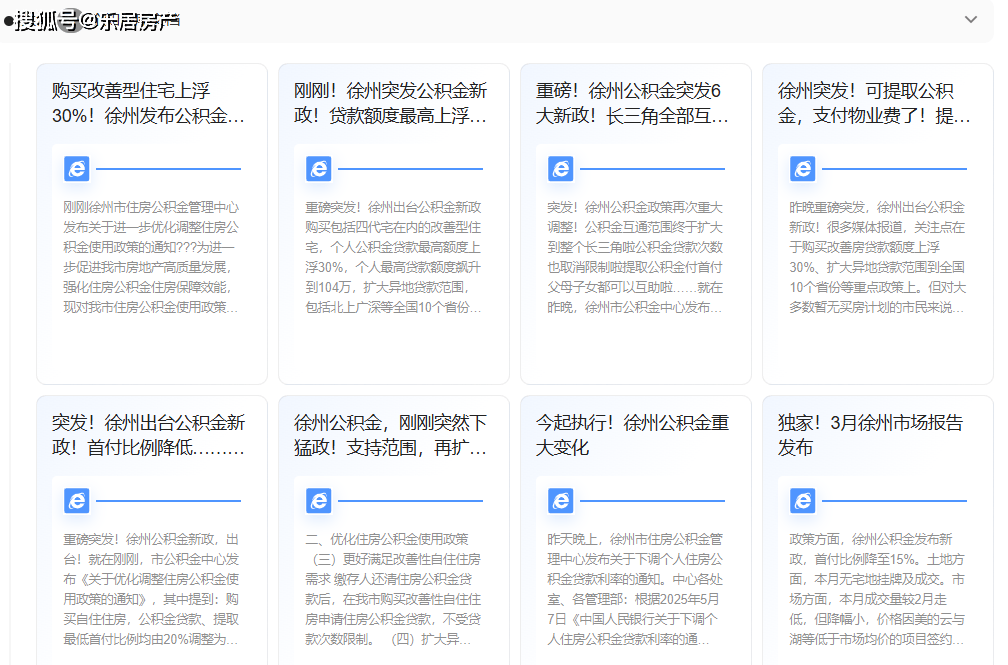
Task: Open headline 今起执行！徐州公积金重大变化
Action: pyautogui.click(x=634, y=435)
